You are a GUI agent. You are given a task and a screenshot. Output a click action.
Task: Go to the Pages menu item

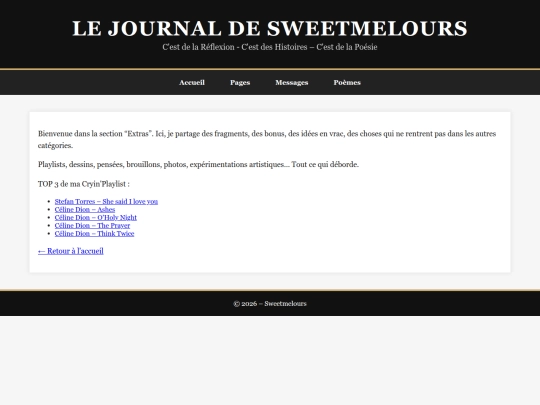[x=240, y=83]
